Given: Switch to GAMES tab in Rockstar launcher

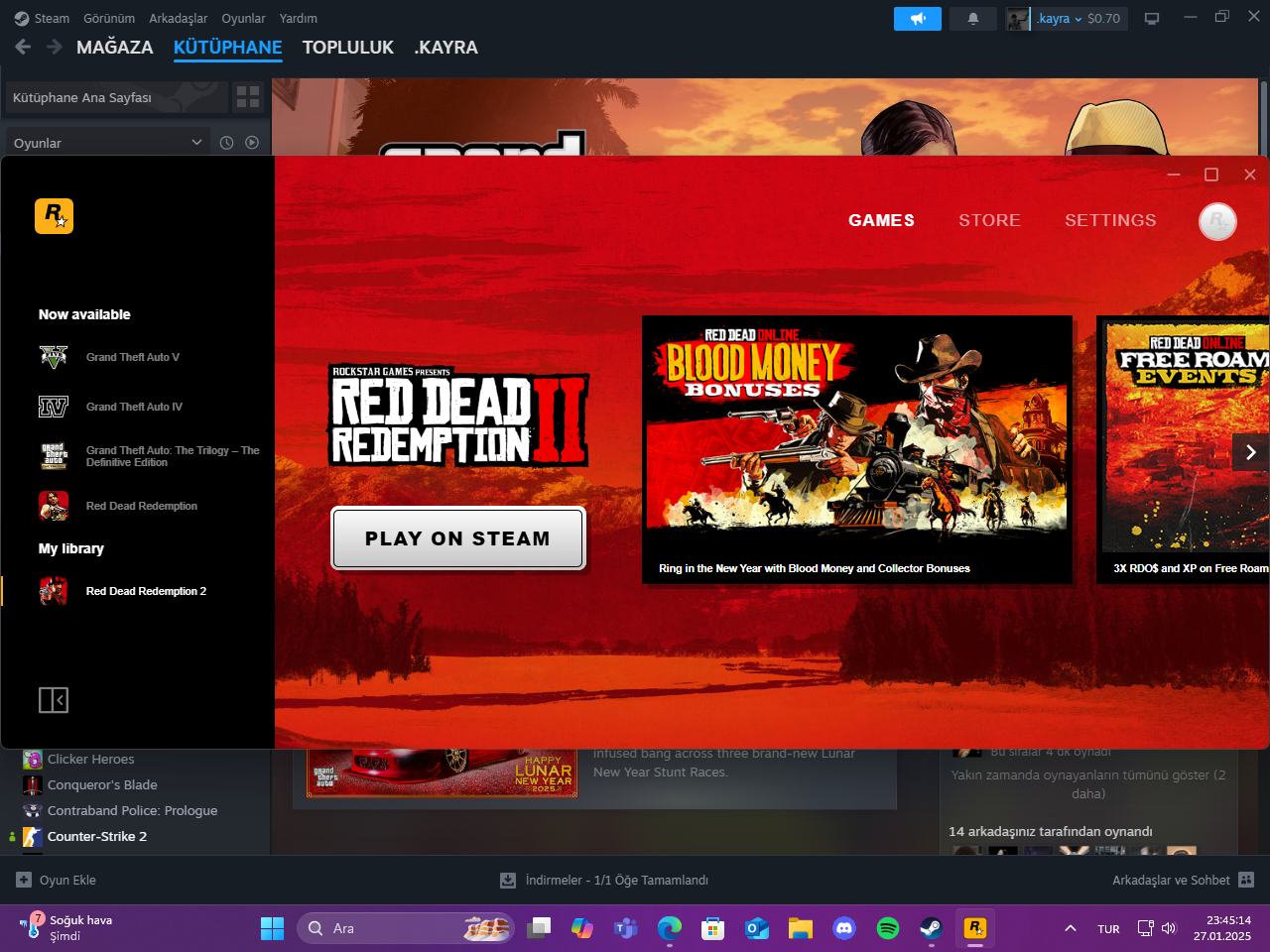Looking at the screenshot, I should pos(881,220).
